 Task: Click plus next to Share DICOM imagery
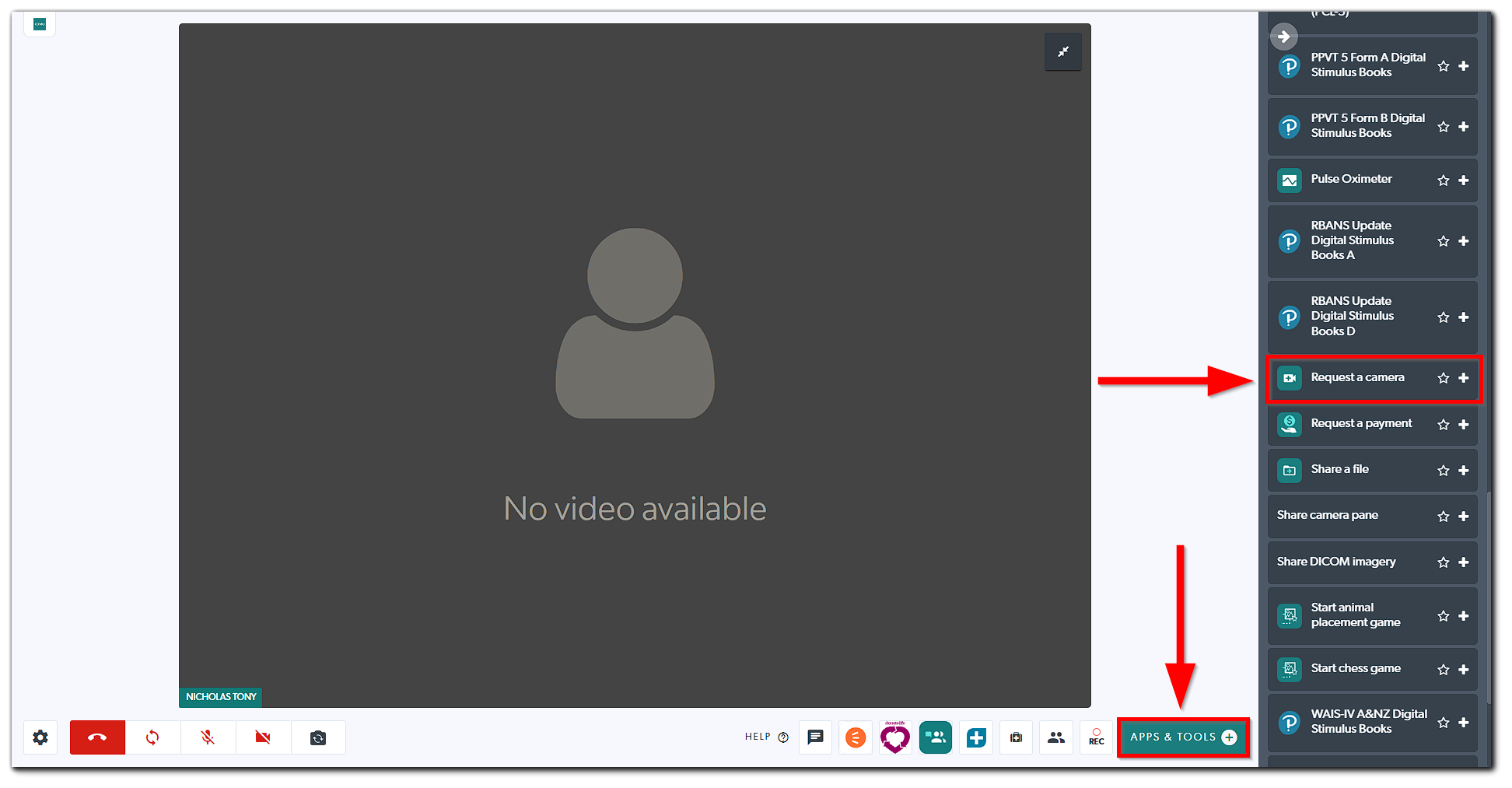pyautogui.click(x=1464, y=562)
